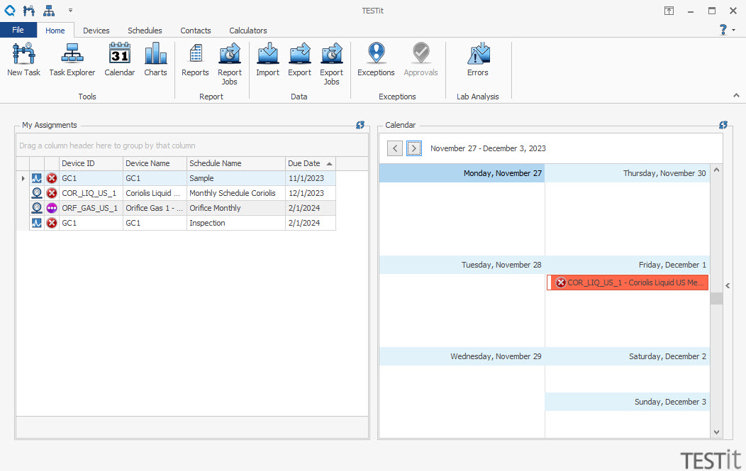This screenshot has height=471, width=746.
Task: Click error status icon in GC1 Inspection row
Action: coord(52,223)
